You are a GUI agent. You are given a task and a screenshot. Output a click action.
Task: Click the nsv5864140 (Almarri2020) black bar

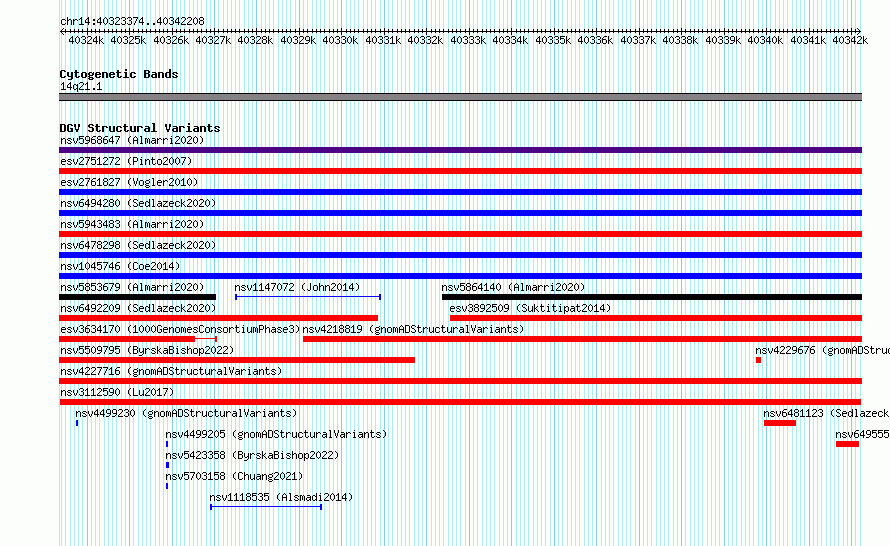652,297
